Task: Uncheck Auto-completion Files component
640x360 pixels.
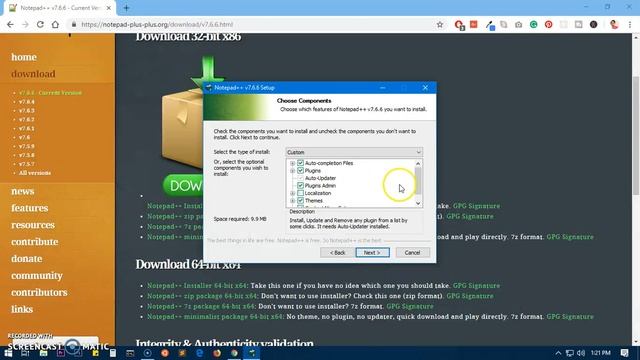Action: 300,163
